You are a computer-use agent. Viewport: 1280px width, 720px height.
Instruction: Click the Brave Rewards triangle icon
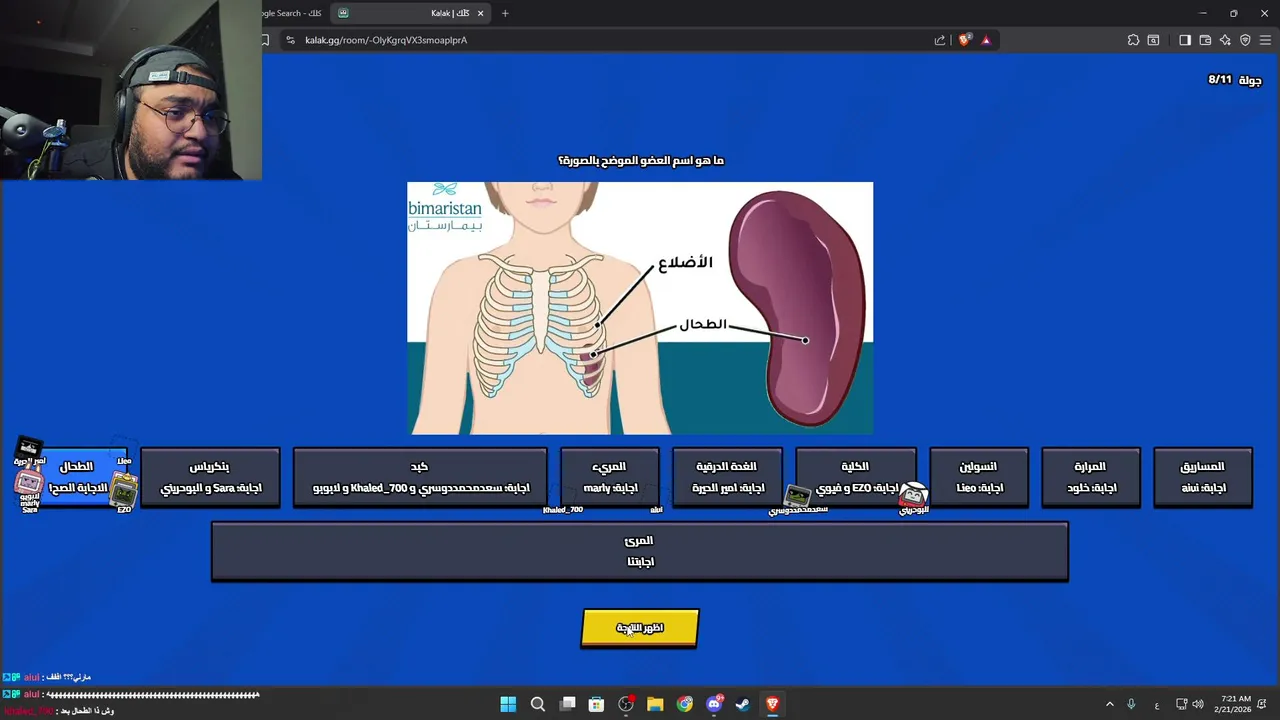(986, 40)
